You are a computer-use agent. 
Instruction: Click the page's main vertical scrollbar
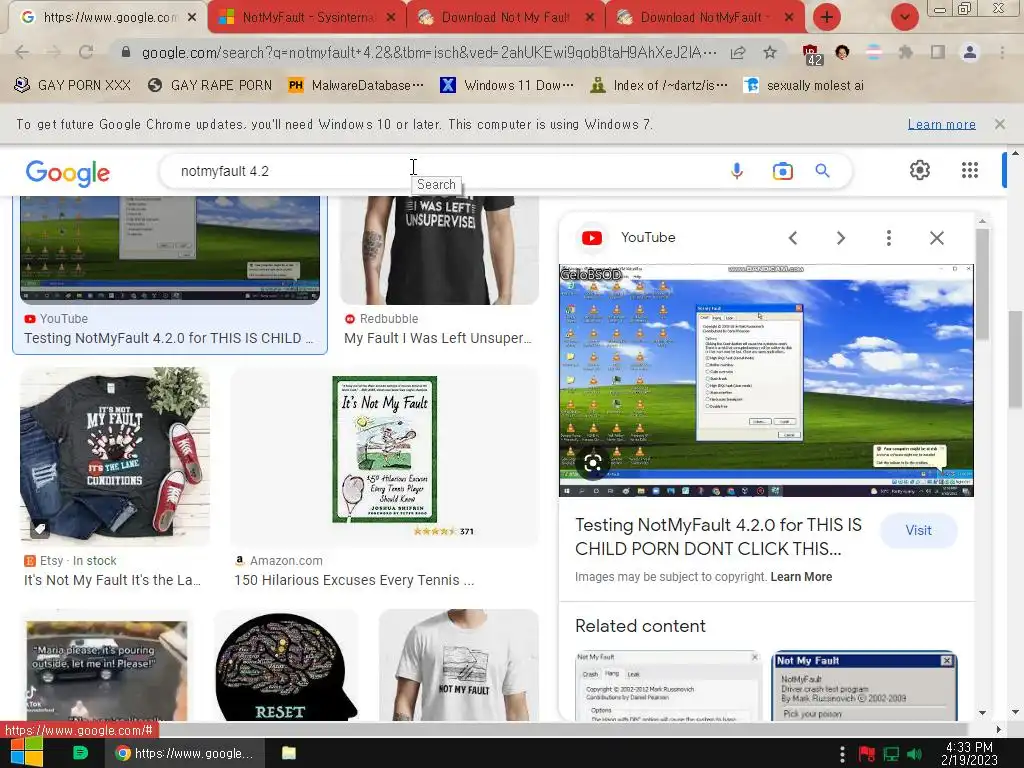pyautogui.click(x=1014, y=359)
